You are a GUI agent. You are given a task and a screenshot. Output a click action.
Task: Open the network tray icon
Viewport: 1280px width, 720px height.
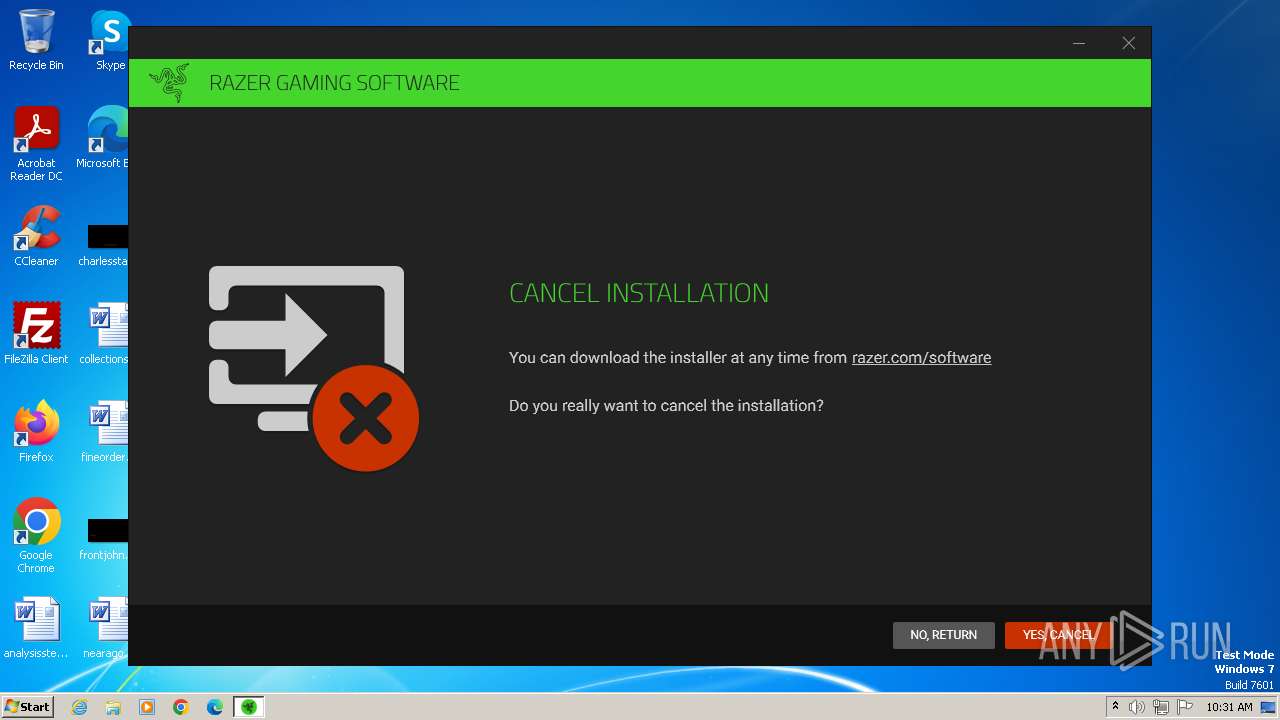[1161, 707]
